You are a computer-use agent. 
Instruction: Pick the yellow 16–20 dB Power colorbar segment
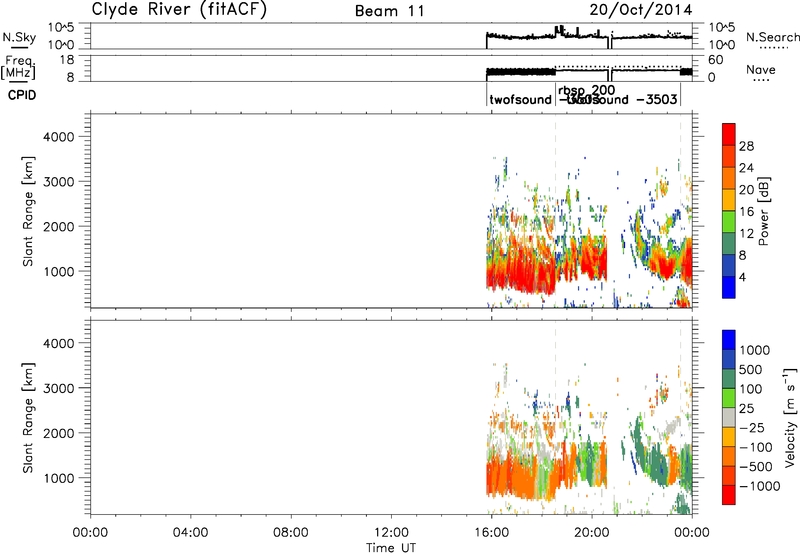(x=729, y=199)
